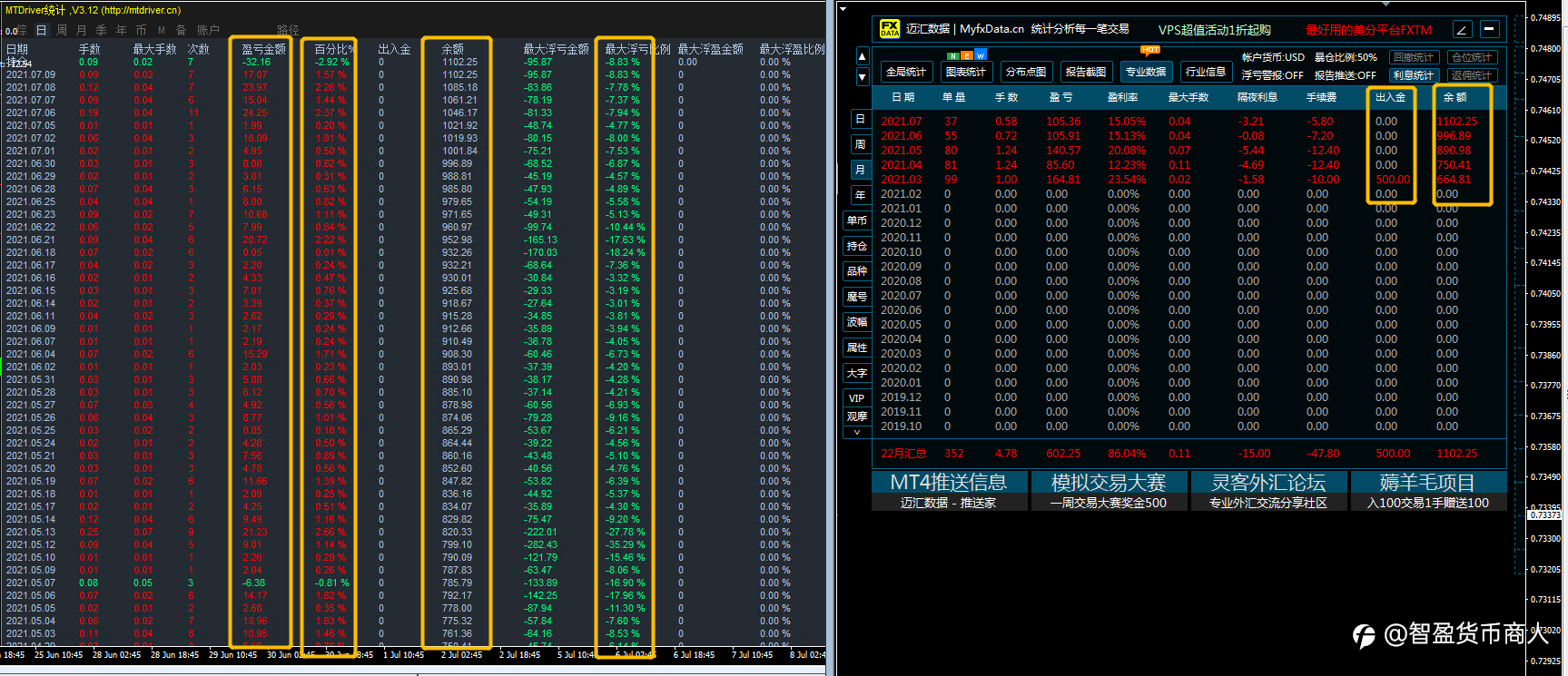Viewport: 1568px width, 676px height.
Task: Select the 月 period in MyfxData sidebar
Action: 860,170
